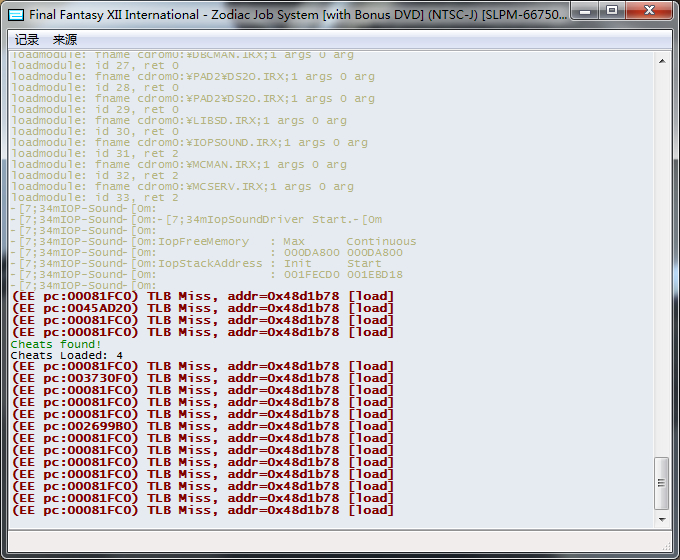
Task: Click the TLB Miss line with pc:0045AD20
Action: tap(203, 308)
